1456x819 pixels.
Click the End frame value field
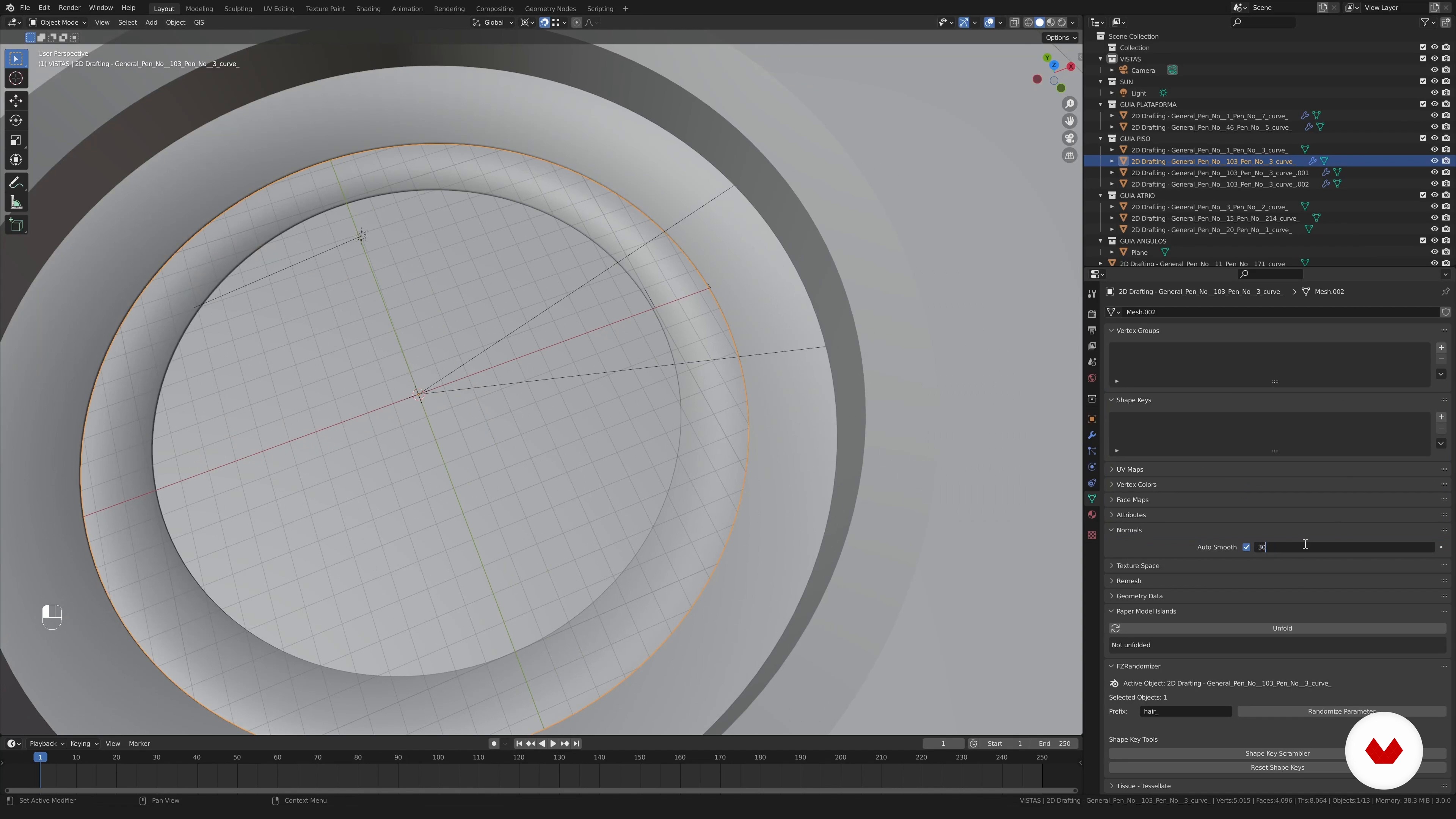click(x=1055, y=743)
